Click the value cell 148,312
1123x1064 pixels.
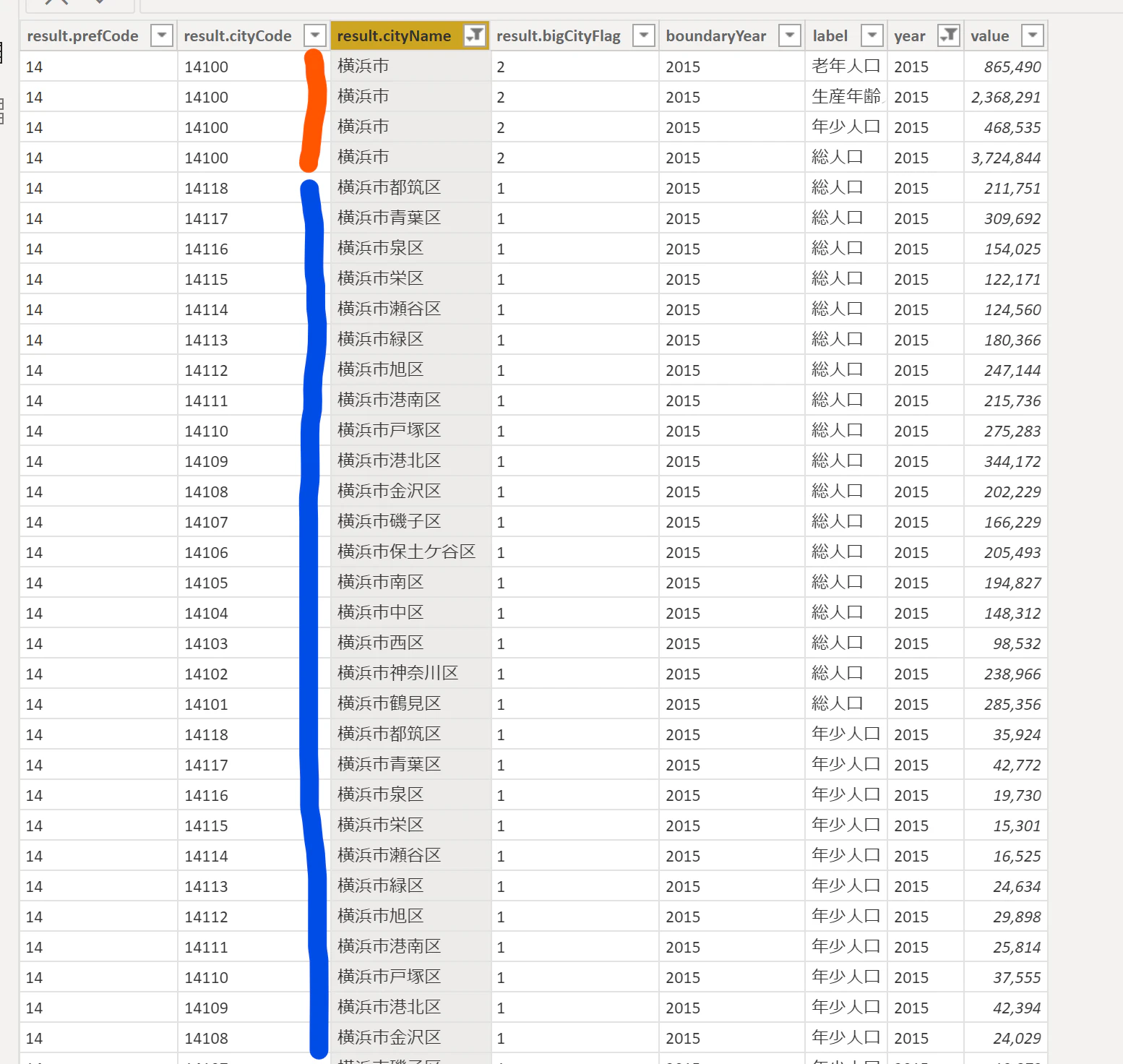(1005, 613)
